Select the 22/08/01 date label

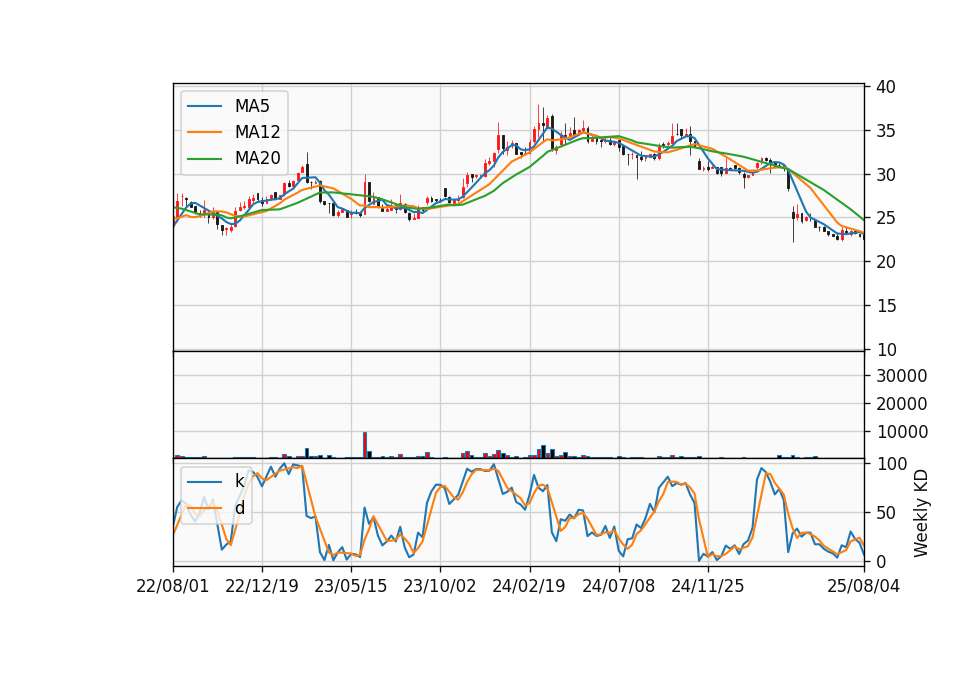(x=173, y=586)
